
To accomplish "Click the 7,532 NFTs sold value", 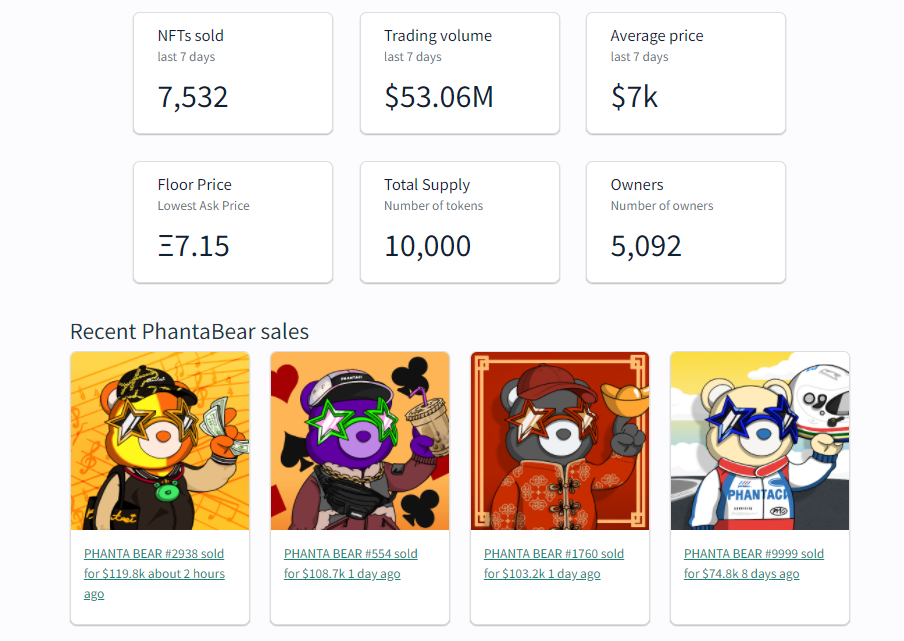I will tap(193, 97).
